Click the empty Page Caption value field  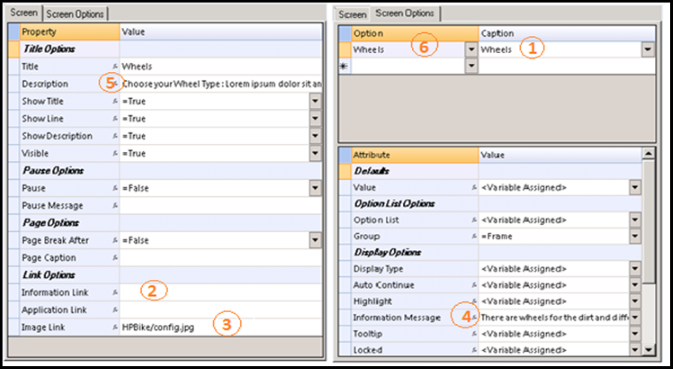tap(221, 257)
